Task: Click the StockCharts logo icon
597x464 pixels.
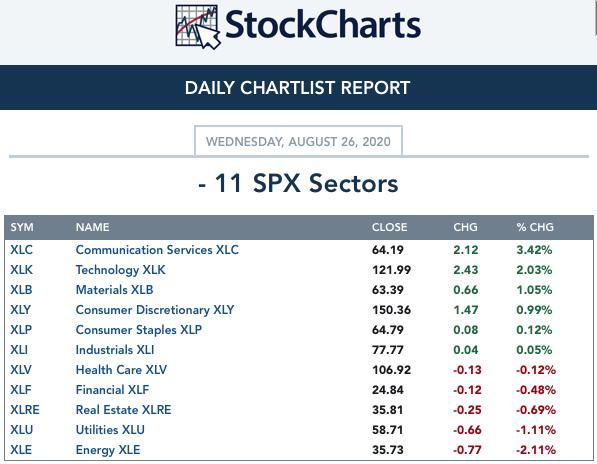Action: coord(198,27)
